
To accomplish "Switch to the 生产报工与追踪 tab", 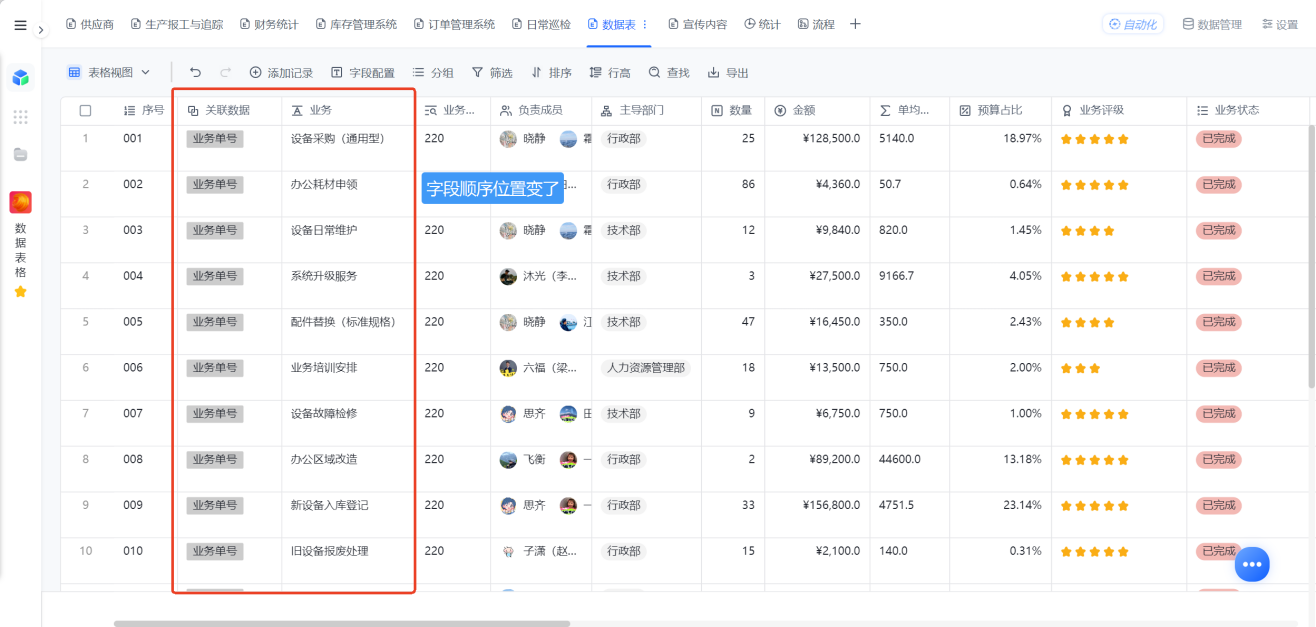I will pyautogui.click(x=176, y=24).
